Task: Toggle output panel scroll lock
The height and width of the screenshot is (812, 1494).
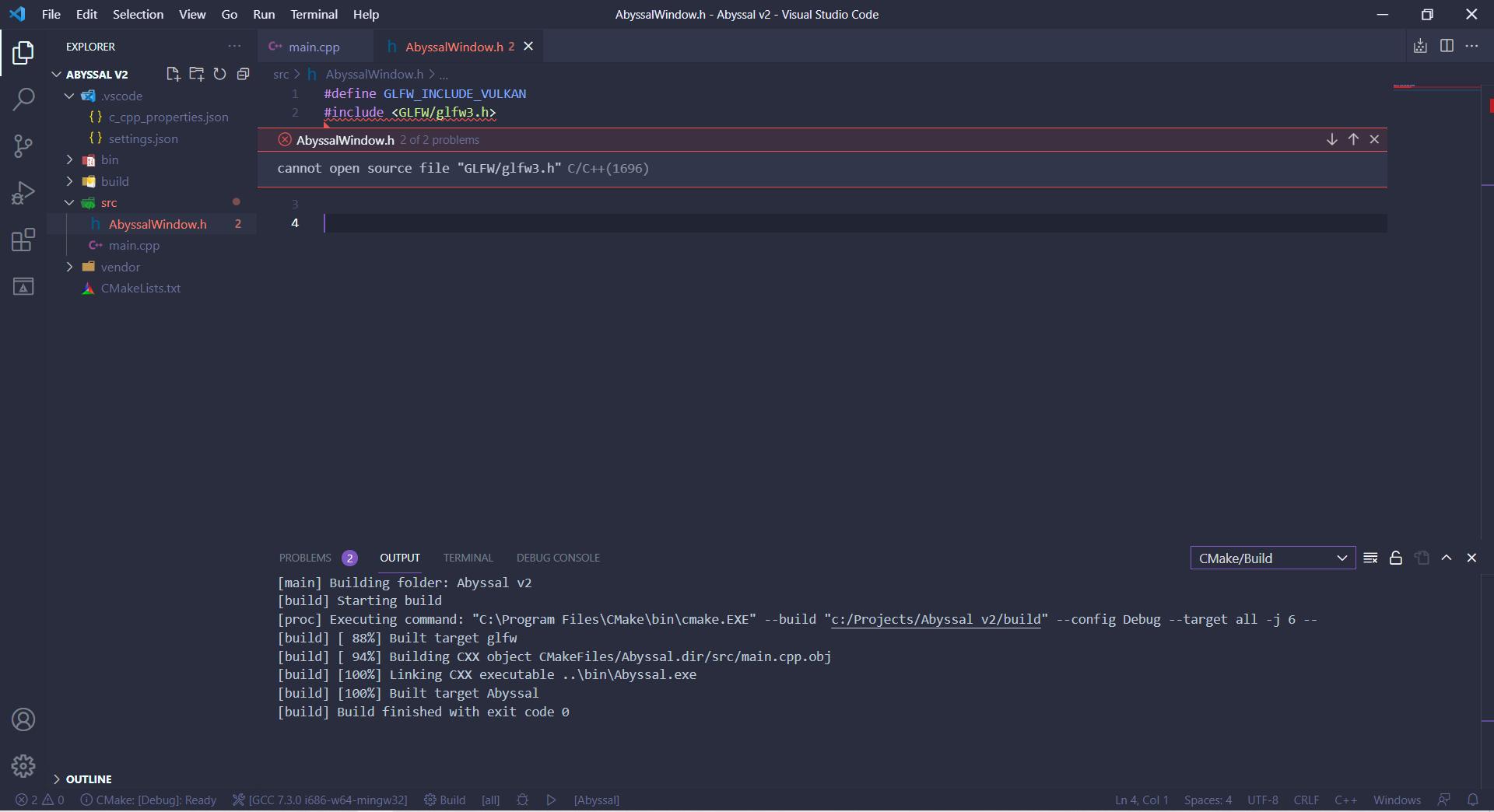Action: pos(1396,558)
